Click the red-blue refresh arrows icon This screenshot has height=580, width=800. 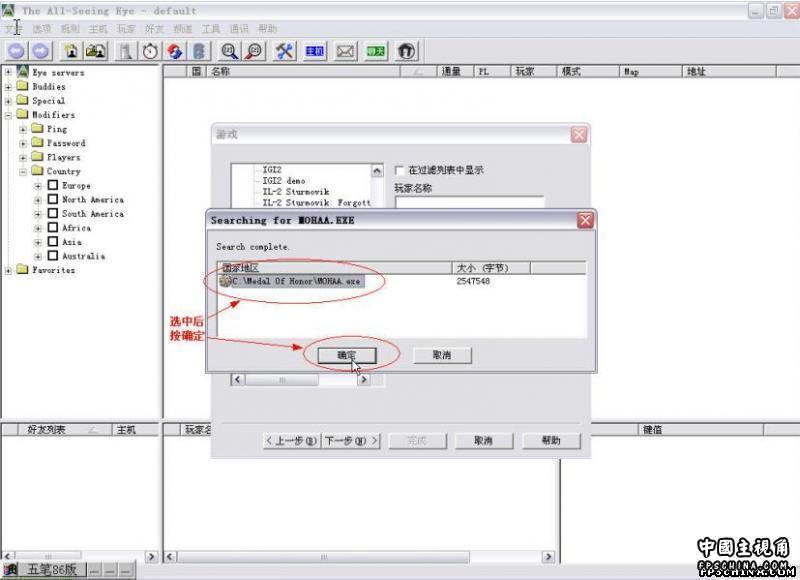coord(174,51)
